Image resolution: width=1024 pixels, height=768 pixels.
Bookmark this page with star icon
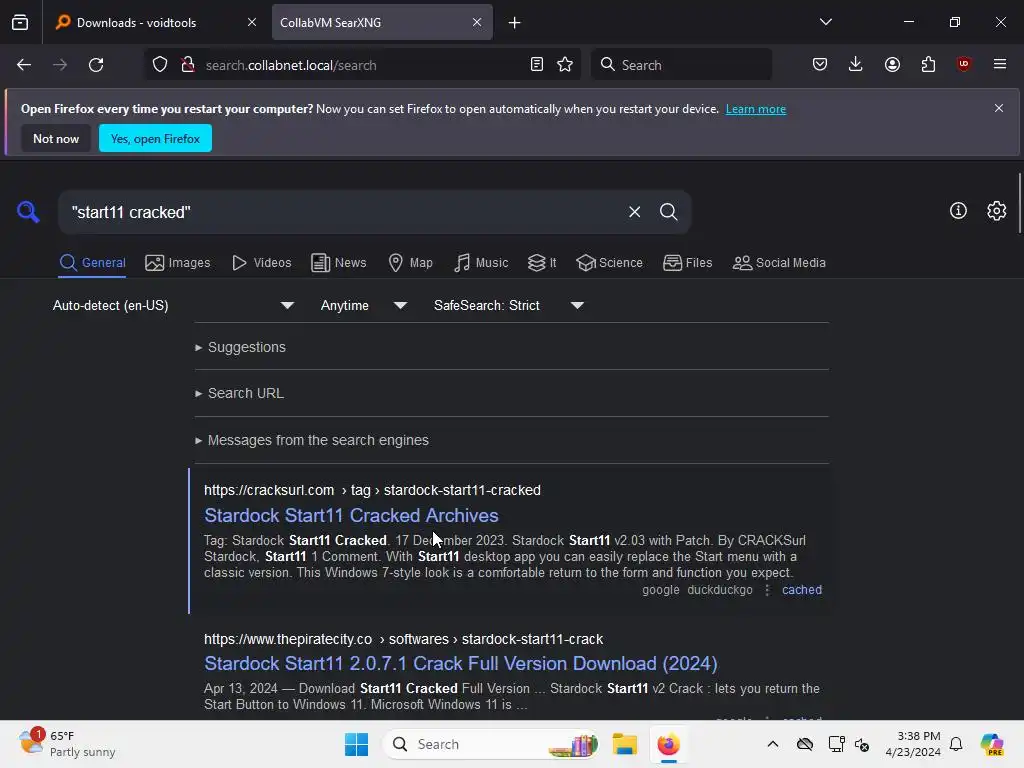(565, 65)
